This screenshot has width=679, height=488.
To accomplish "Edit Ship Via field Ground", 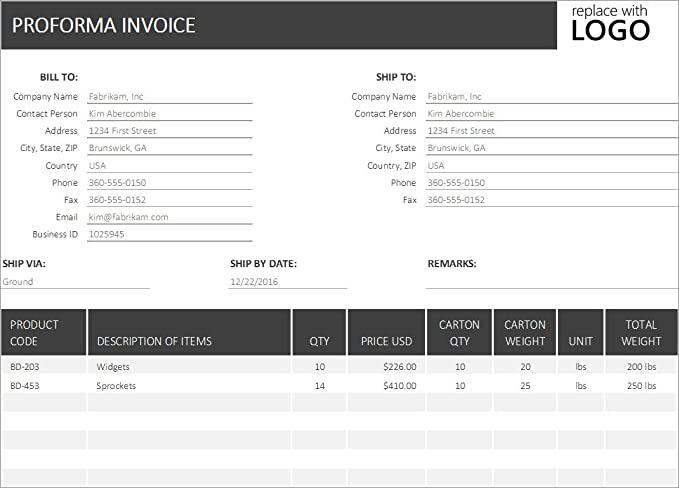I will [75, 281].
